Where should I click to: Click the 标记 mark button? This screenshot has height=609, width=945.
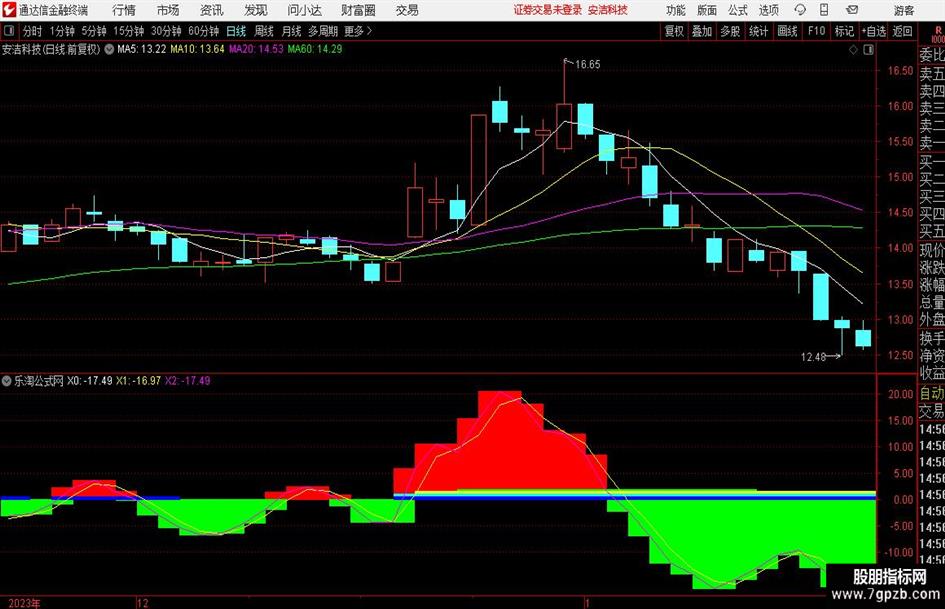click(844, 31)
